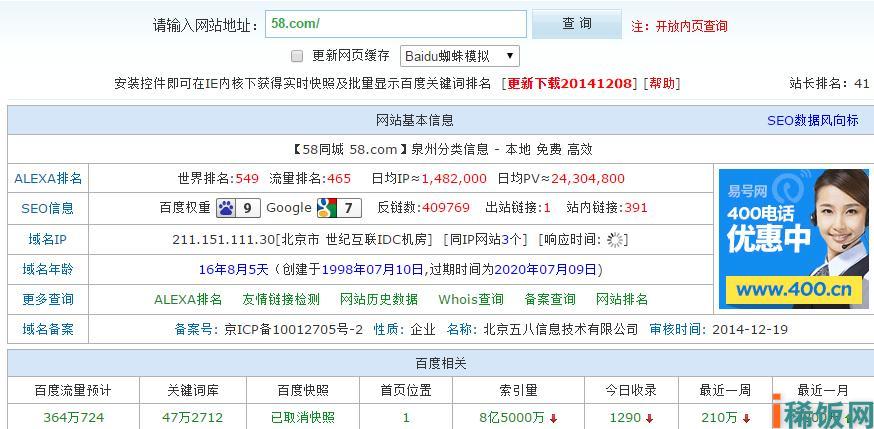
Task: Open 网站排名 link
Action: [x=622, y=299]
